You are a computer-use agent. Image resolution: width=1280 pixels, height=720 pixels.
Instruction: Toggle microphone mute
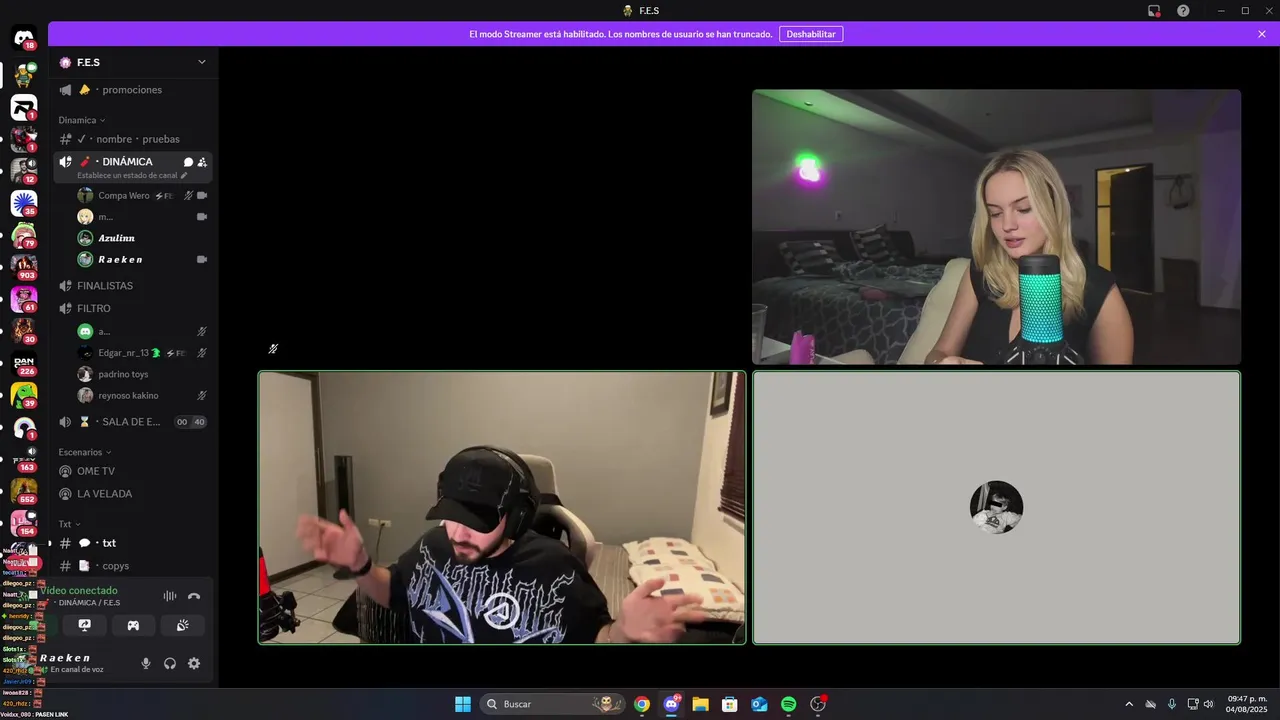point(146,663)
